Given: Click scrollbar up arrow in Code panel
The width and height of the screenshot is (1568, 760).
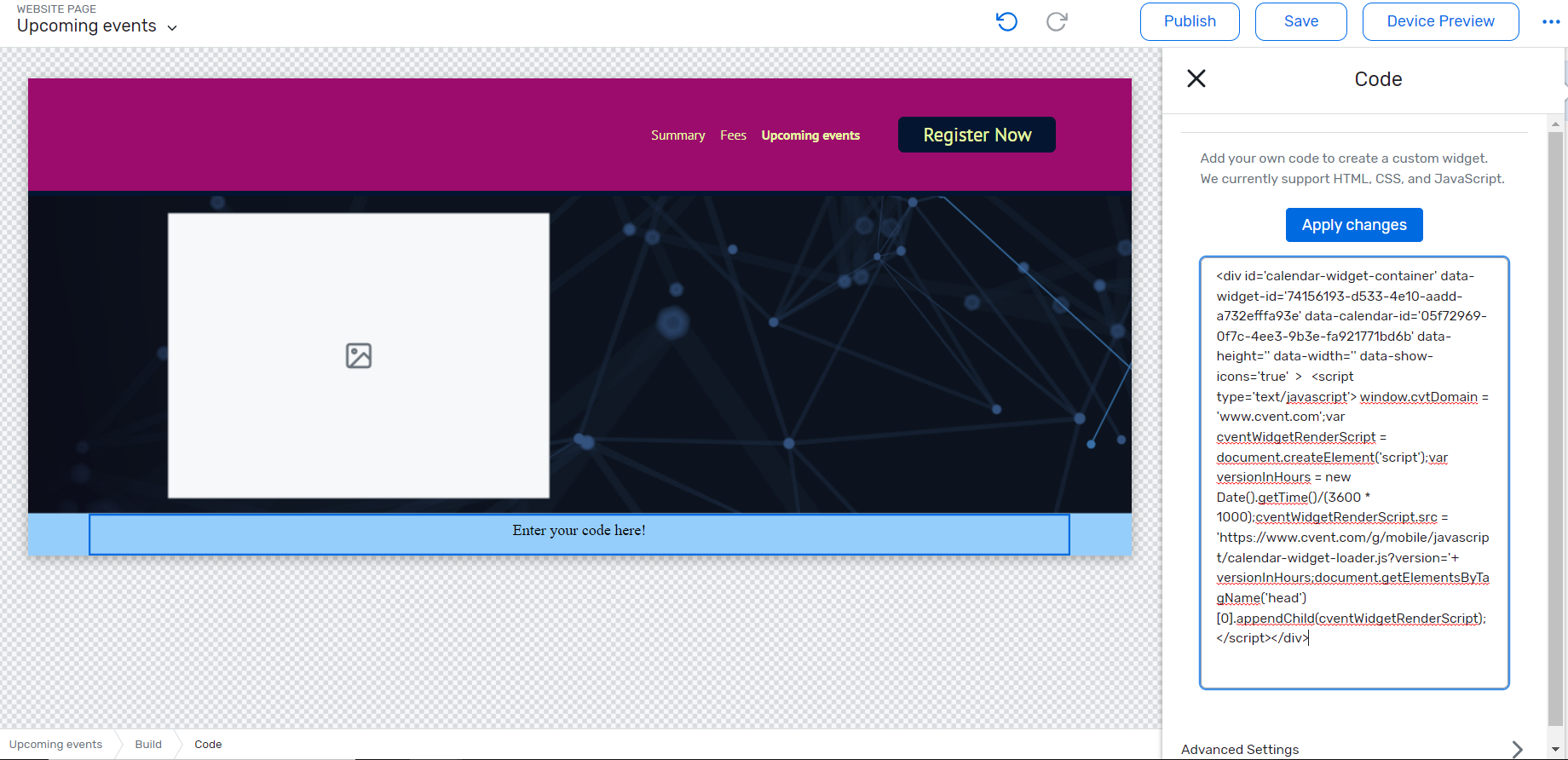Looking at the screenshot, I should pos(1556,124).
